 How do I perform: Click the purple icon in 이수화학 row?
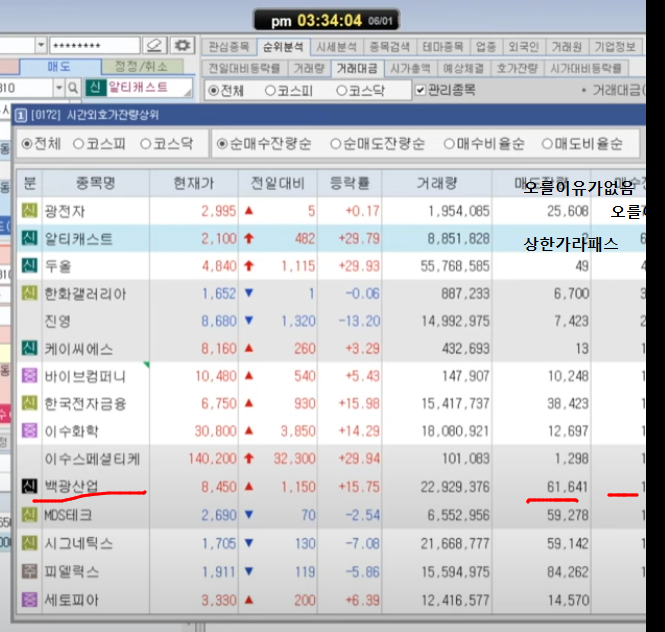29,431
